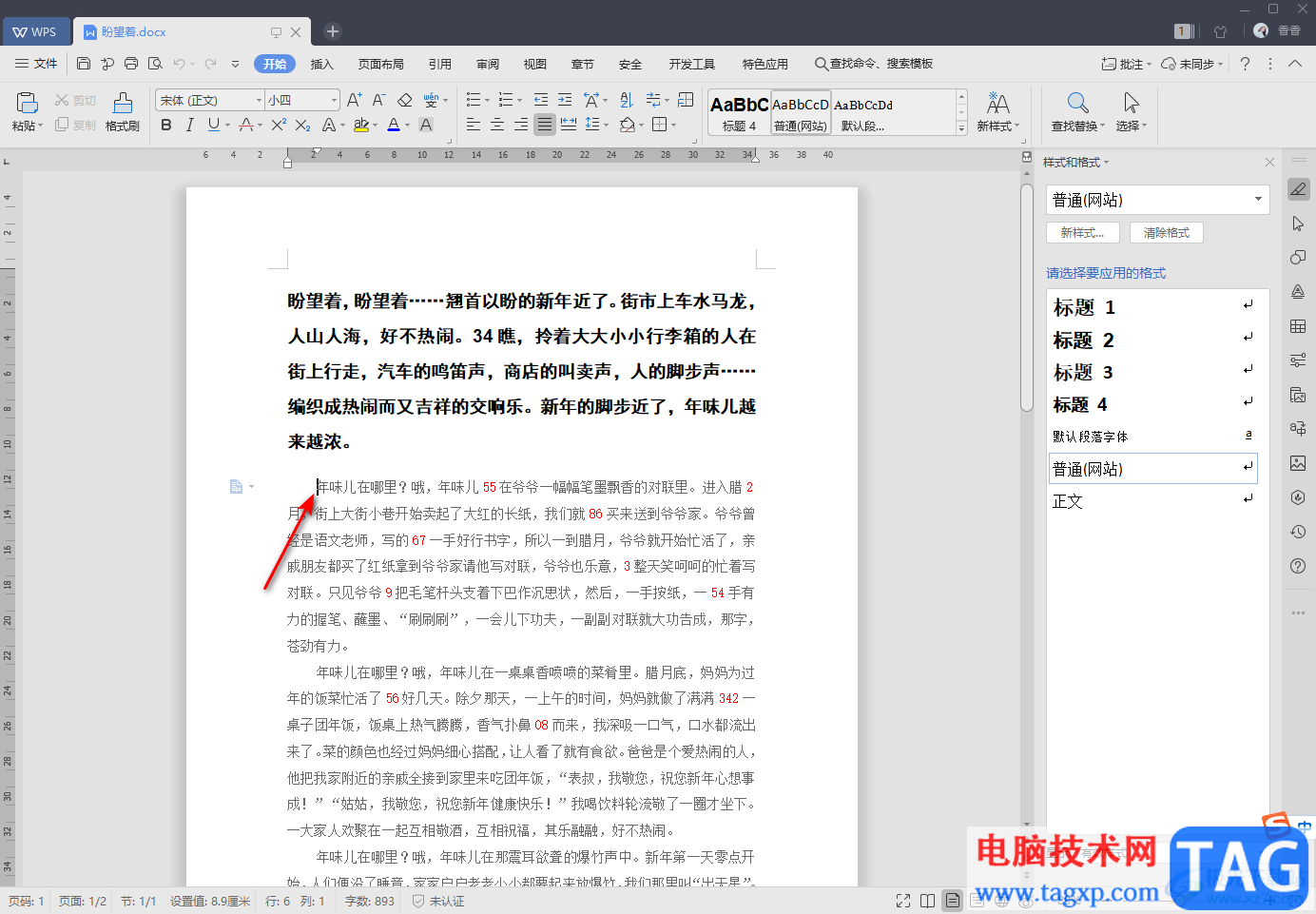Apply the 正文 style from list

(1153, 501)
